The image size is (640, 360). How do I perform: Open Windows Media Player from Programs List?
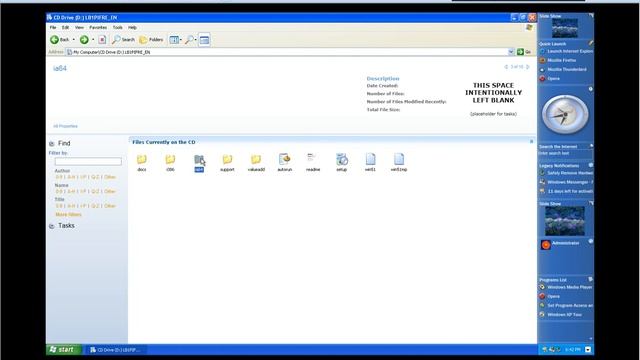click(x=566, y=287)
